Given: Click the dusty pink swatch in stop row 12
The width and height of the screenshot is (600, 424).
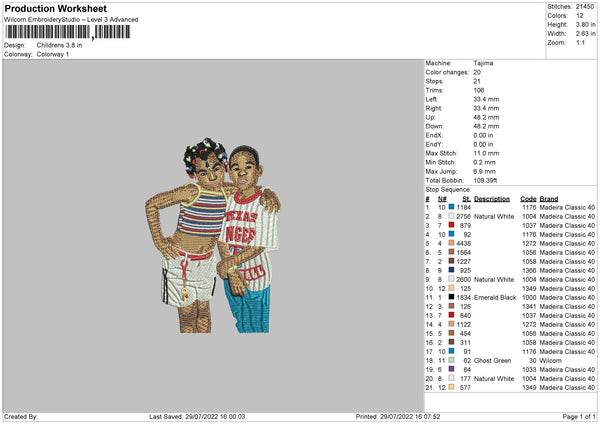Looking at the screenshot, I should [x=452, y=306].
